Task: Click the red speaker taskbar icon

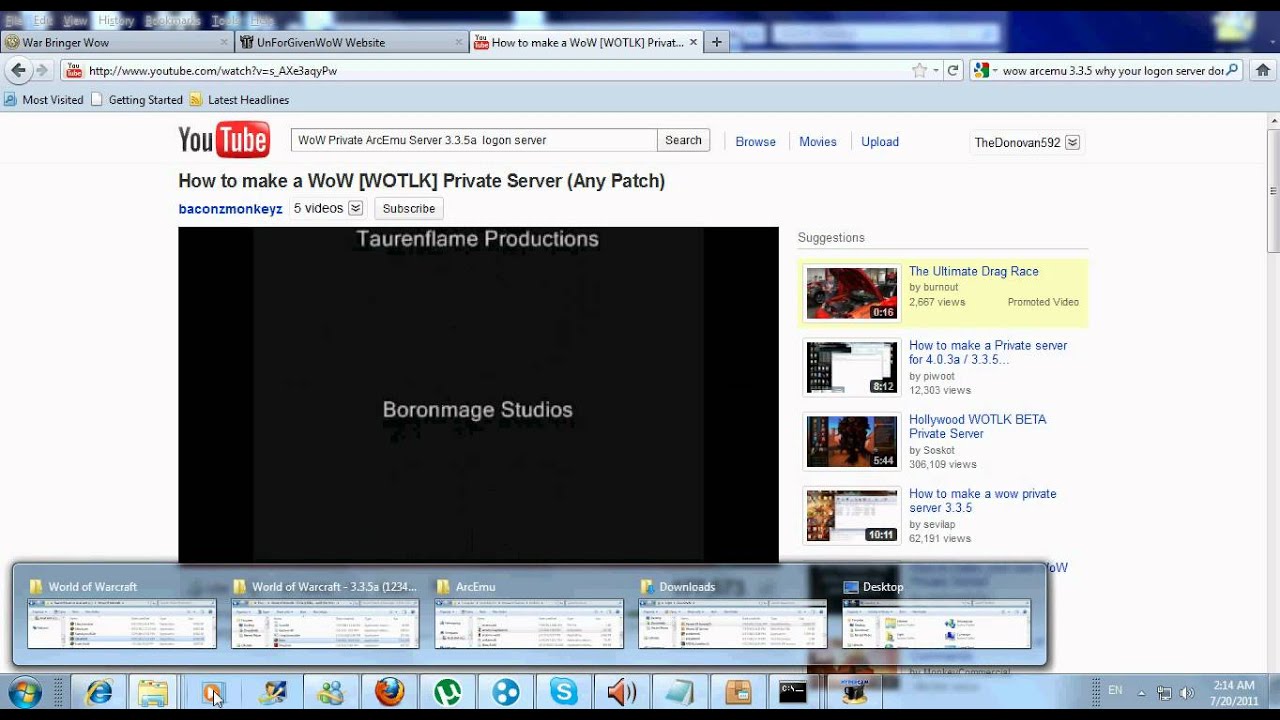Action: point(621,692)
